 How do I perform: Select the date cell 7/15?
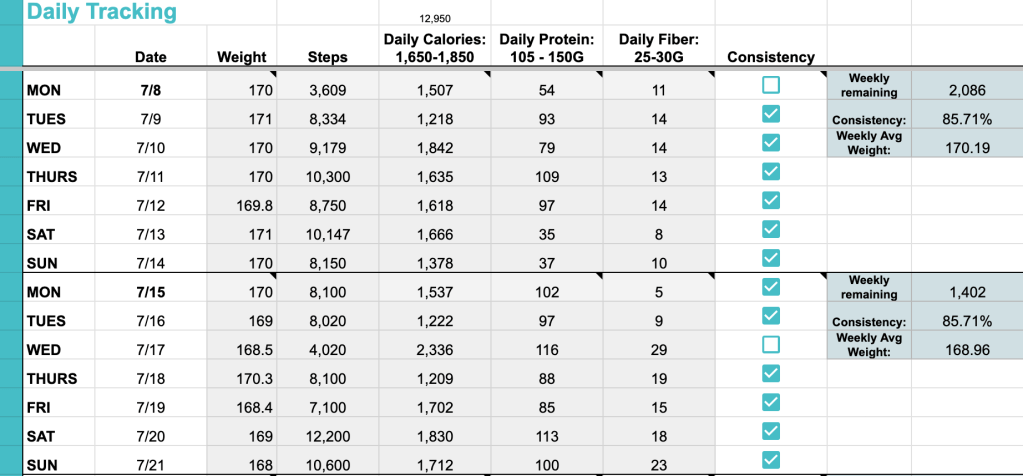pos(150,292)
